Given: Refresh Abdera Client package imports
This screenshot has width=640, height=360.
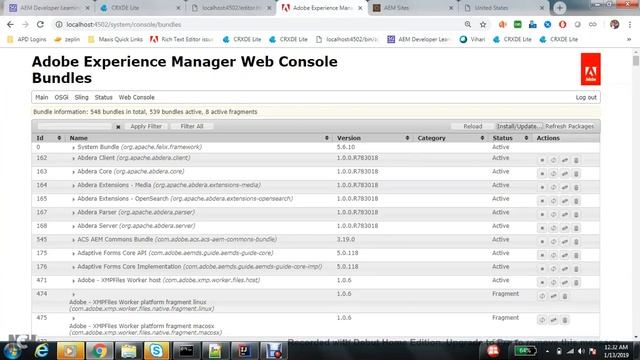Looking at the screenshot, I should pos(553,160).
